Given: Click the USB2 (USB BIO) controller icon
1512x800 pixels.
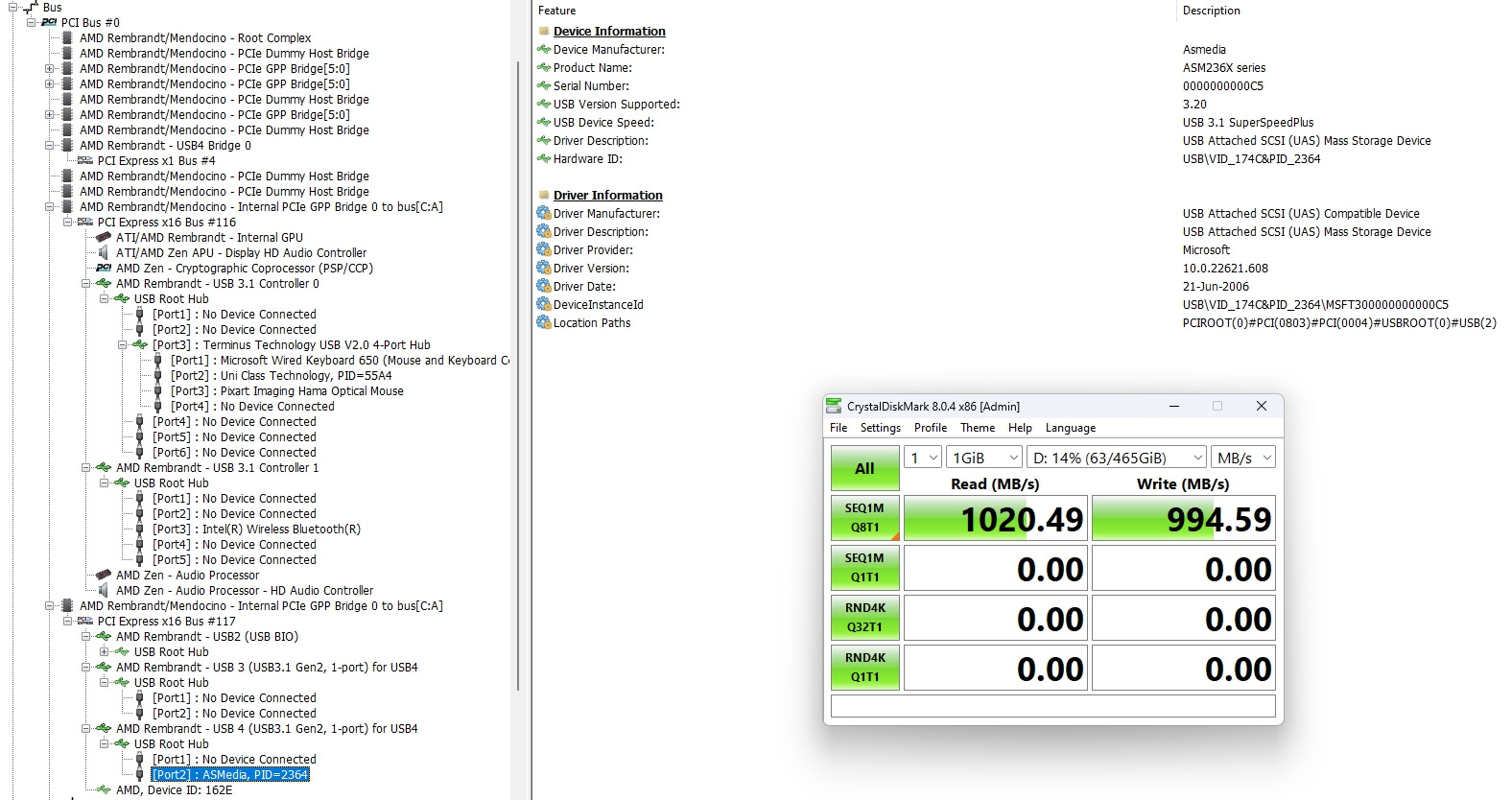Looking at the screenshot, I should pyautogui.click(x=104, y=637).
